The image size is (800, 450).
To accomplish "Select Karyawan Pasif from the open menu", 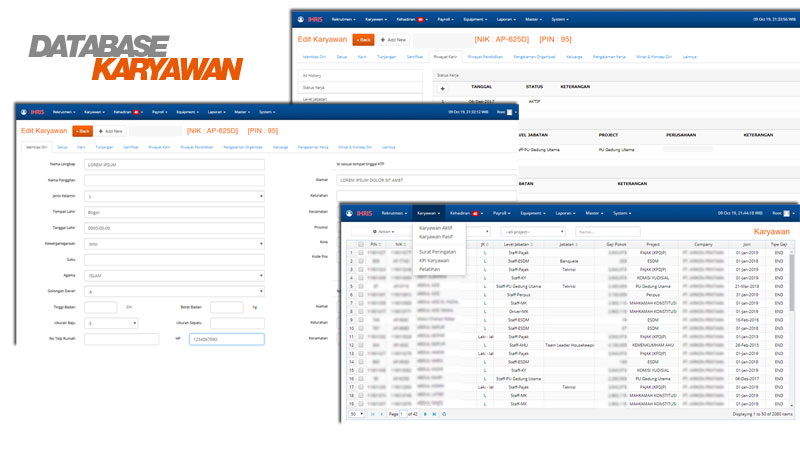I will coord(438,236).
